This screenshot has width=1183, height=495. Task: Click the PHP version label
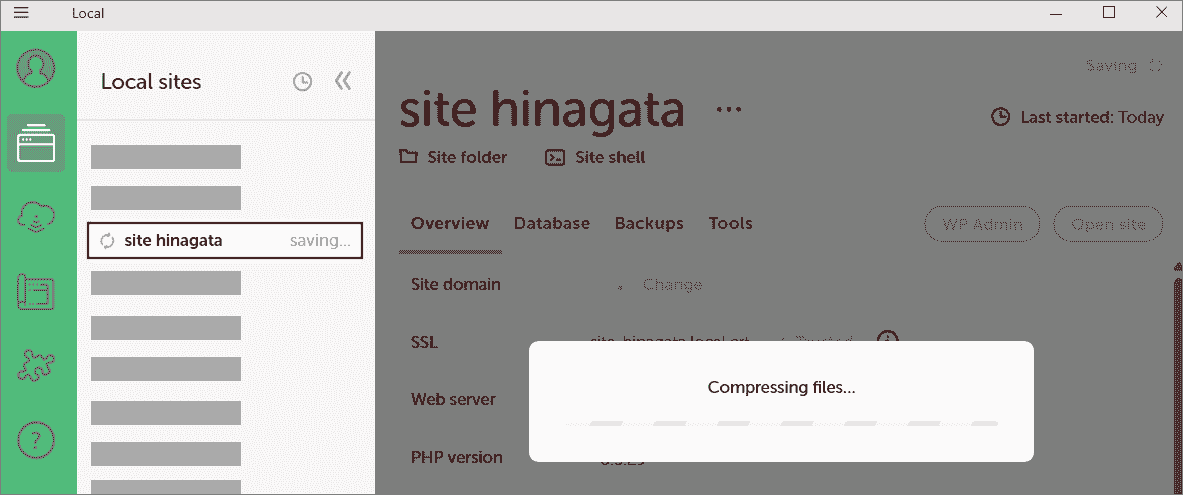456,457
